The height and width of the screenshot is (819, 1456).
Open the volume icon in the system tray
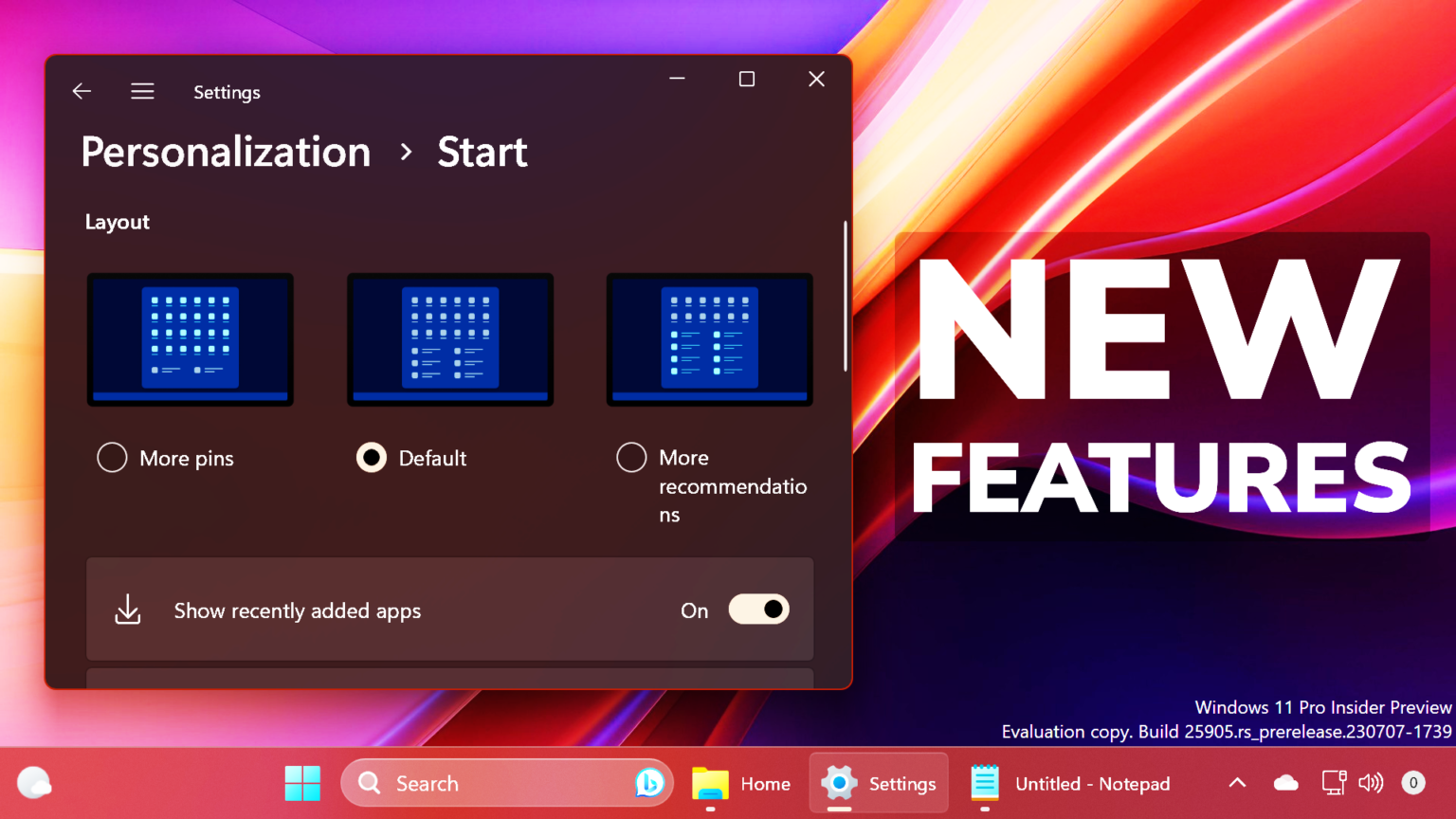[1371, 783]
